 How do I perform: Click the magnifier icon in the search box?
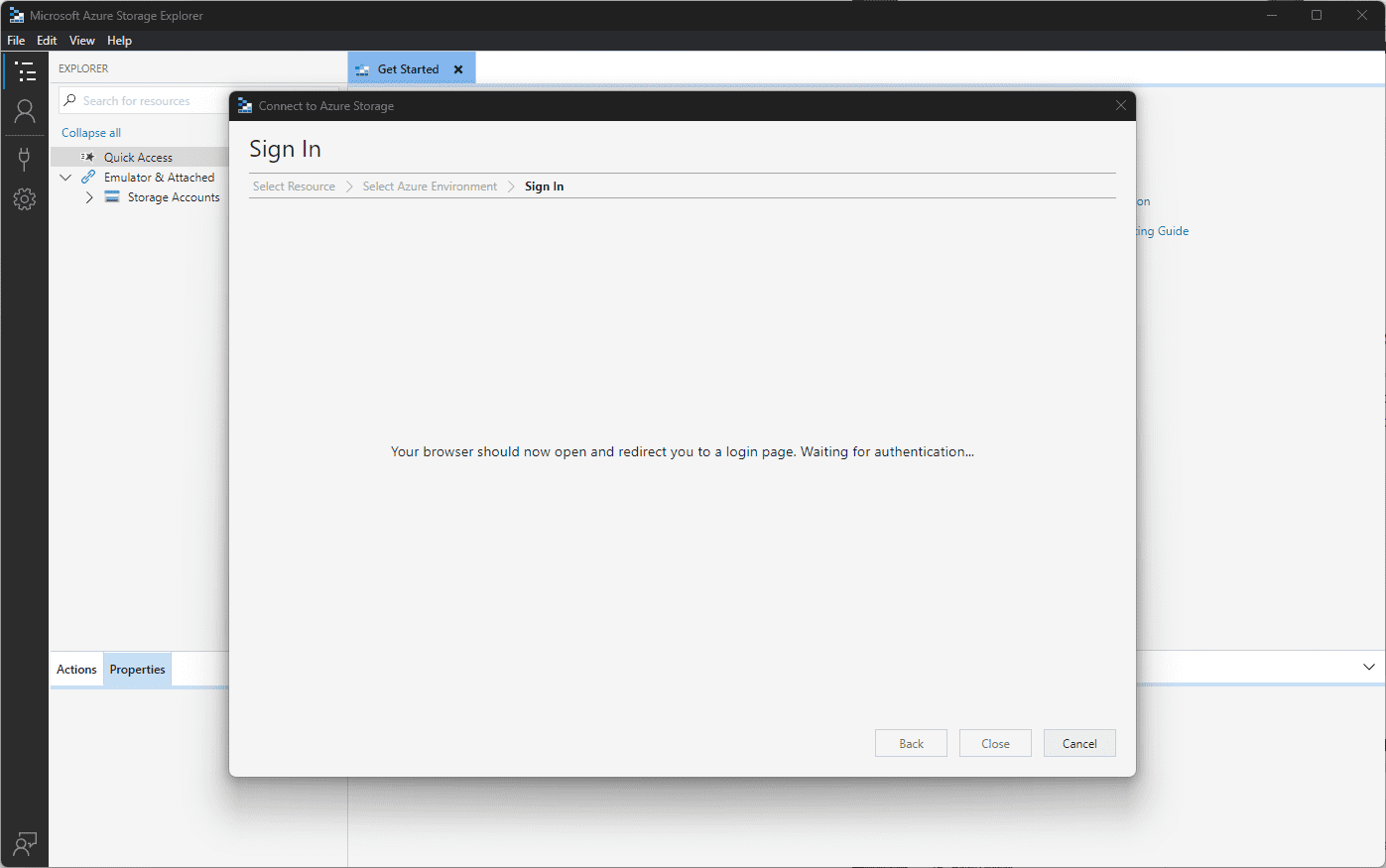69,100
